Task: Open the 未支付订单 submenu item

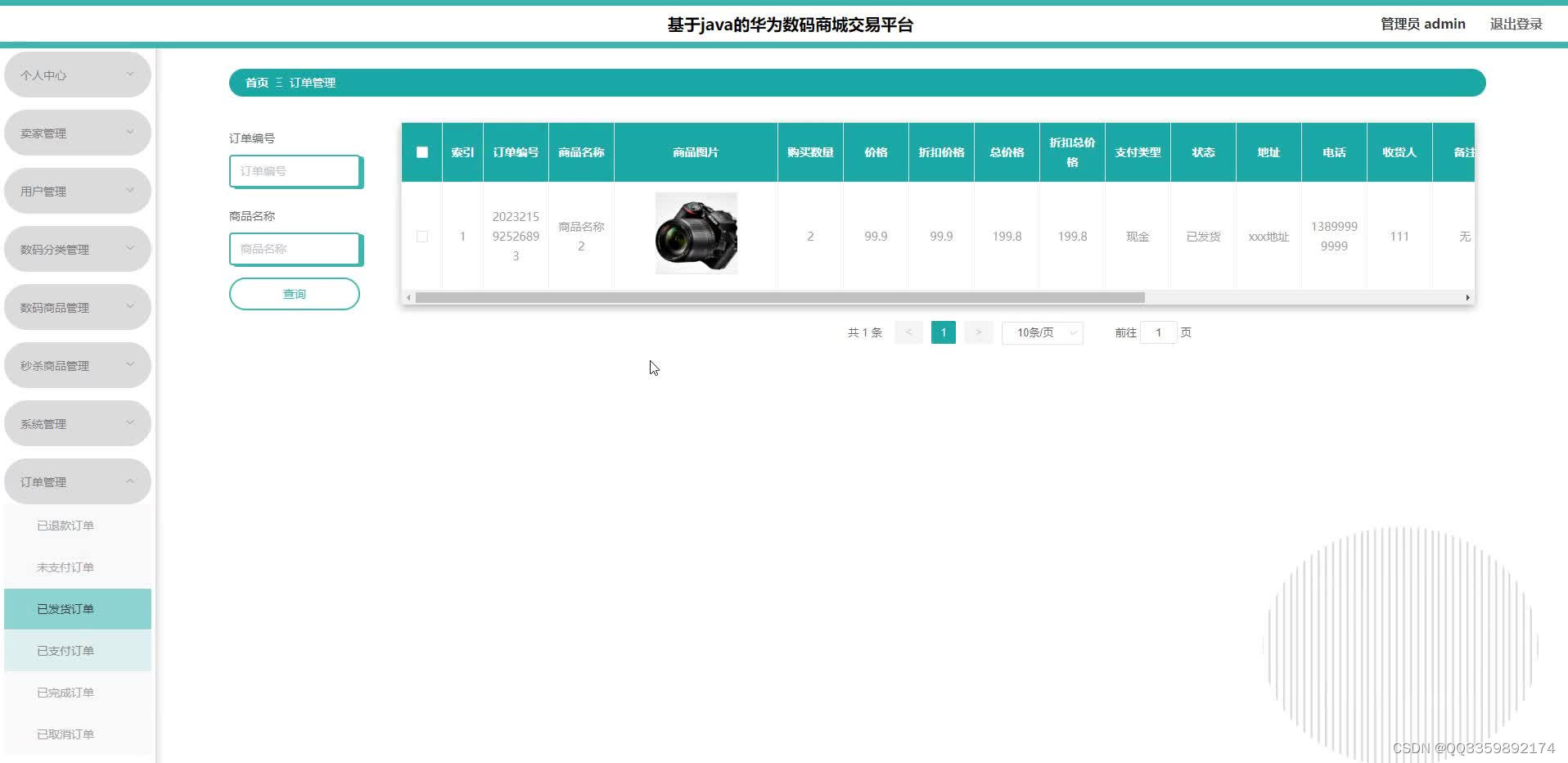Action: click(78, 567)
